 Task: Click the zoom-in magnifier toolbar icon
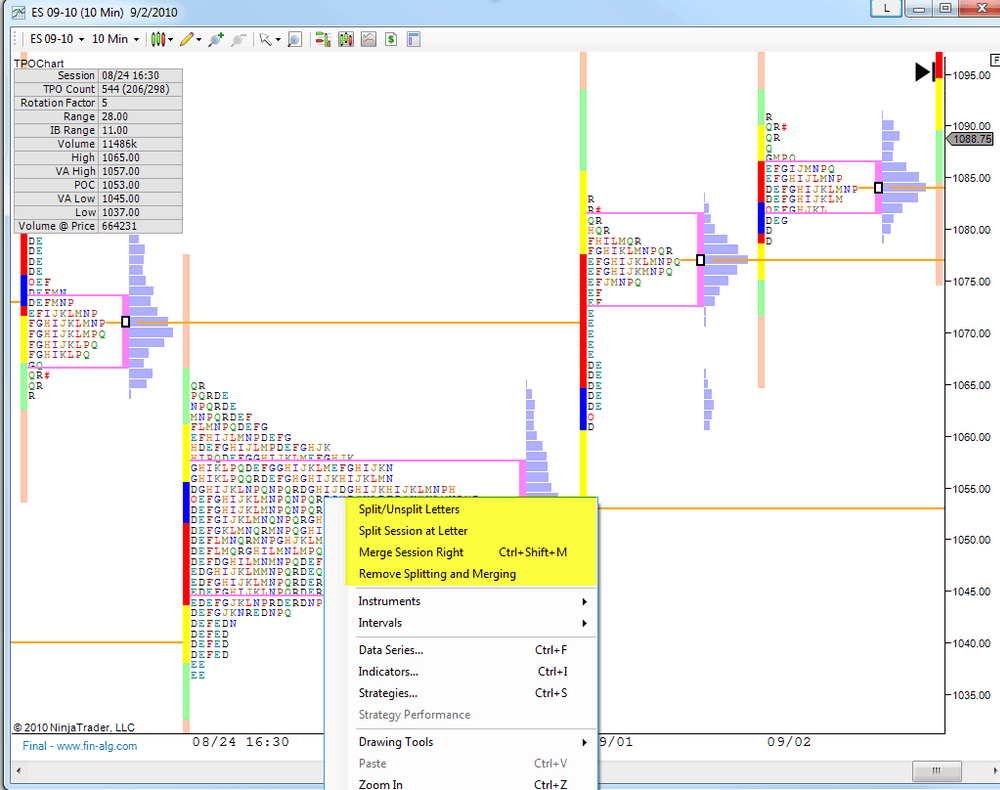pyautogui.click(x=214, y=38)
